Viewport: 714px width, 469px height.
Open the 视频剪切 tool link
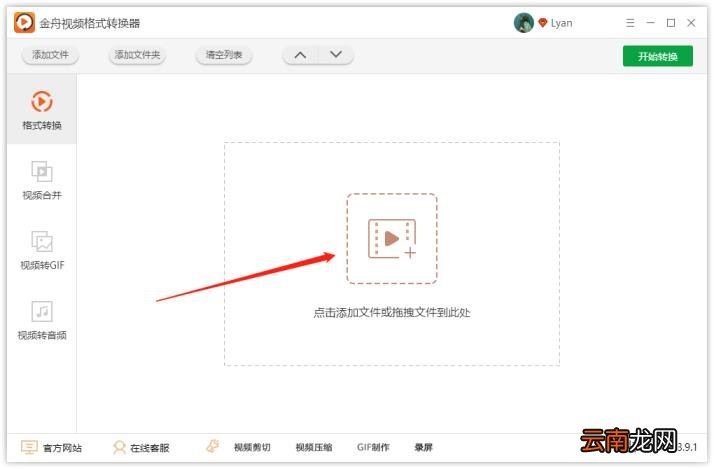pyautogui.click(x=252, y=448)
